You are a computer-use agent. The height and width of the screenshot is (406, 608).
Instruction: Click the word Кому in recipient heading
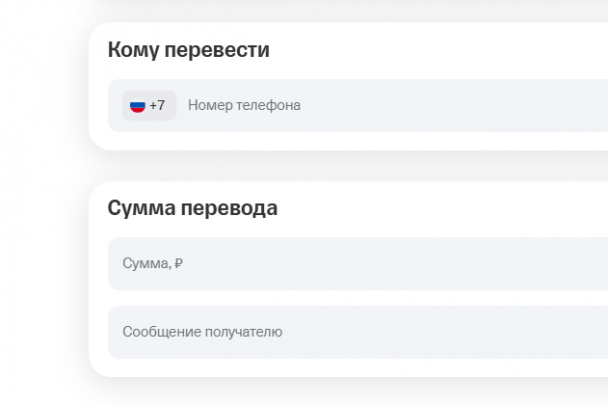click(130, 50)
